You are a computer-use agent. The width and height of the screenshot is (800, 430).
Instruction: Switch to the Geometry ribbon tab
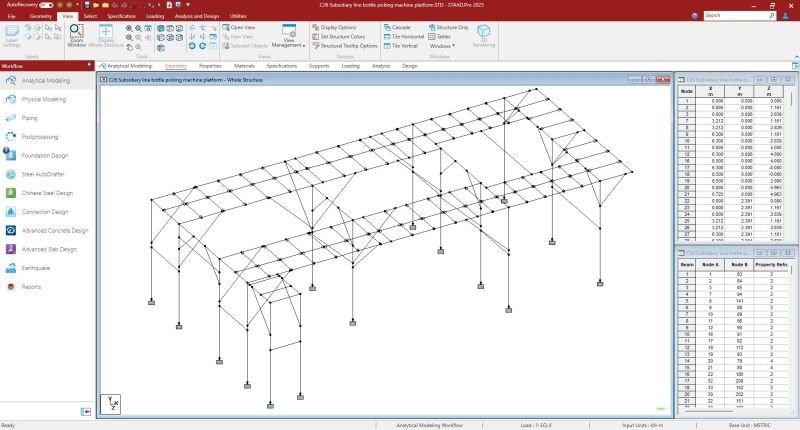(x=40, y=16)
